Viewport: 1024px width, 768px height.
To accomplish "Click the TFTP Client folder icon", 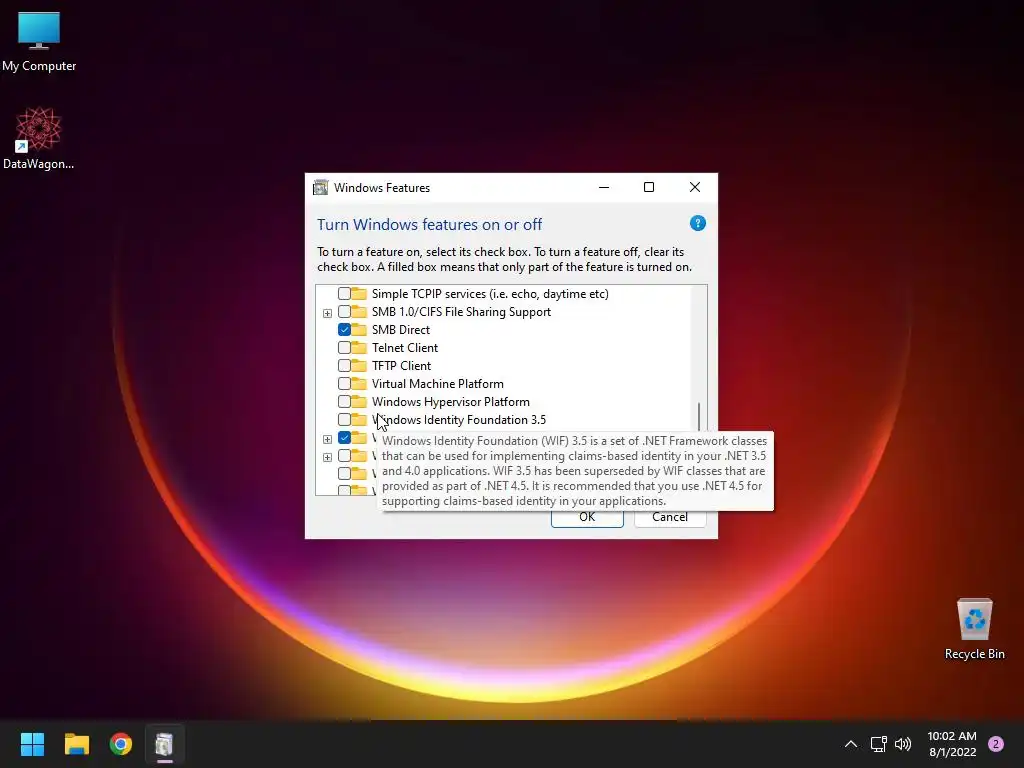I will 359,365.
